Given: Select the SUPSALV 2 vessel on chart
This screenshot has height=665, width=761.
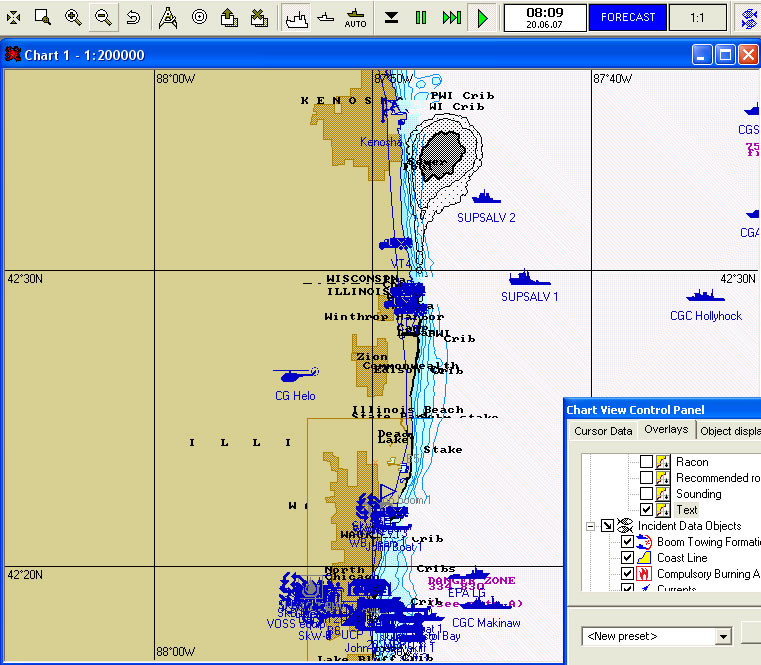Looking at the screenshot, I should 486,198.
